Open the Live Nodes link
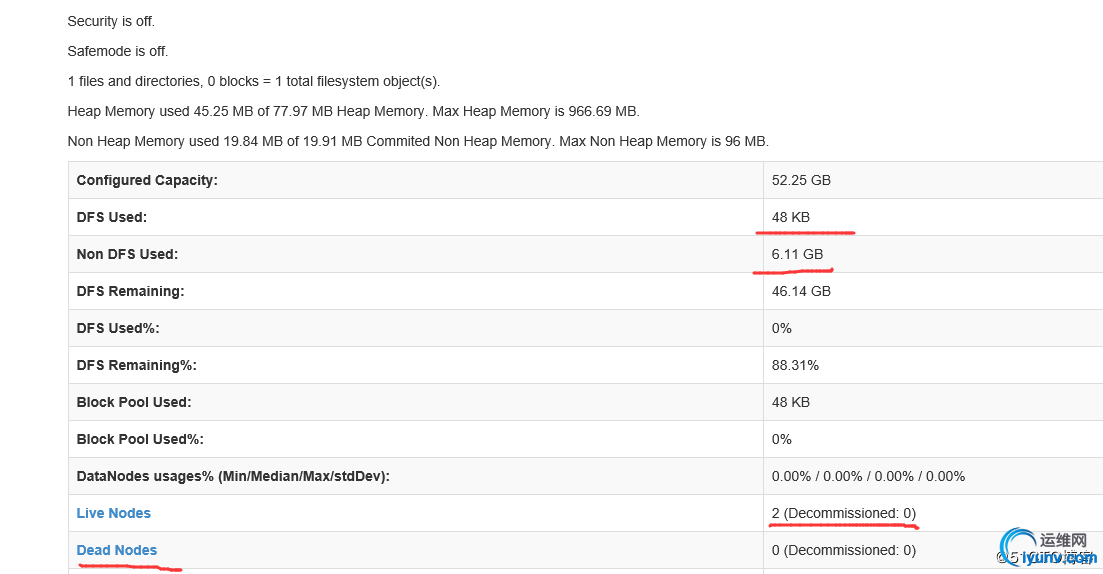Screen dimensions: 1103x574 (x=113, y=513)
